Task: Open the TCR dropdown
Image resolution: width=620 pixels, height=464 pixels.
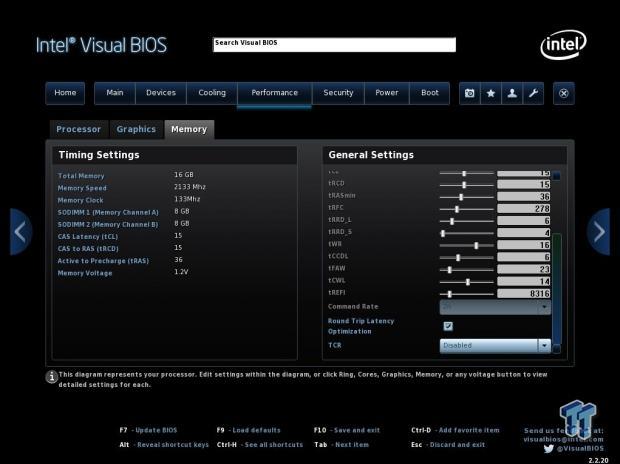Action: point(495,345)
